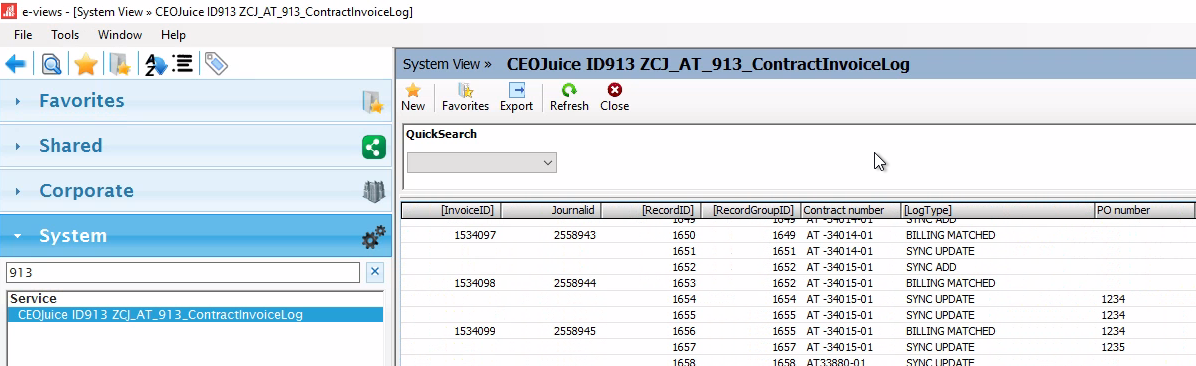1196x366 pixels.
Task: Open the File menu
Action: tap(23, 35)
